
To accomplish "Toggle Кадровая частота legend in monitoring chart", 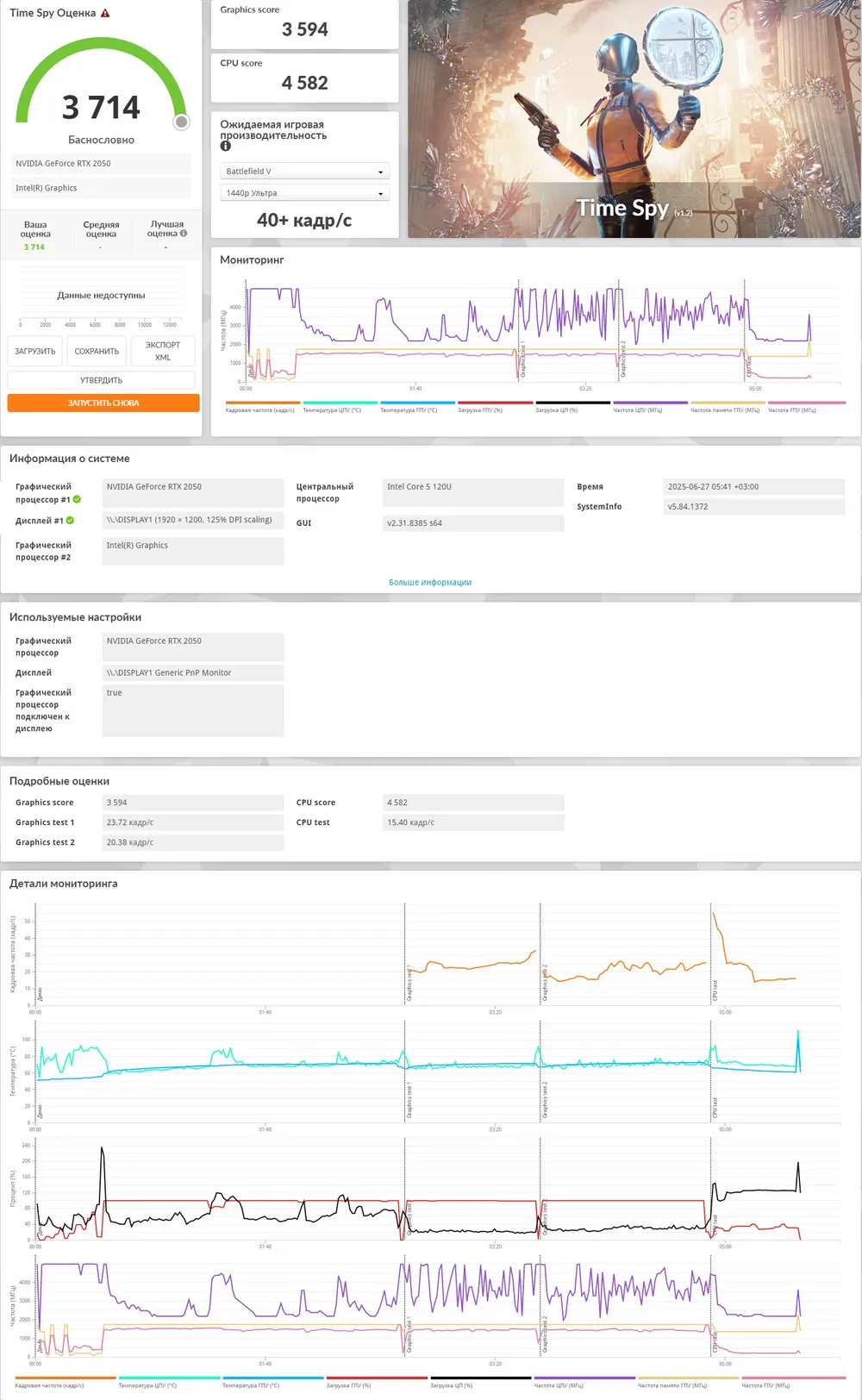I will 262,407.
